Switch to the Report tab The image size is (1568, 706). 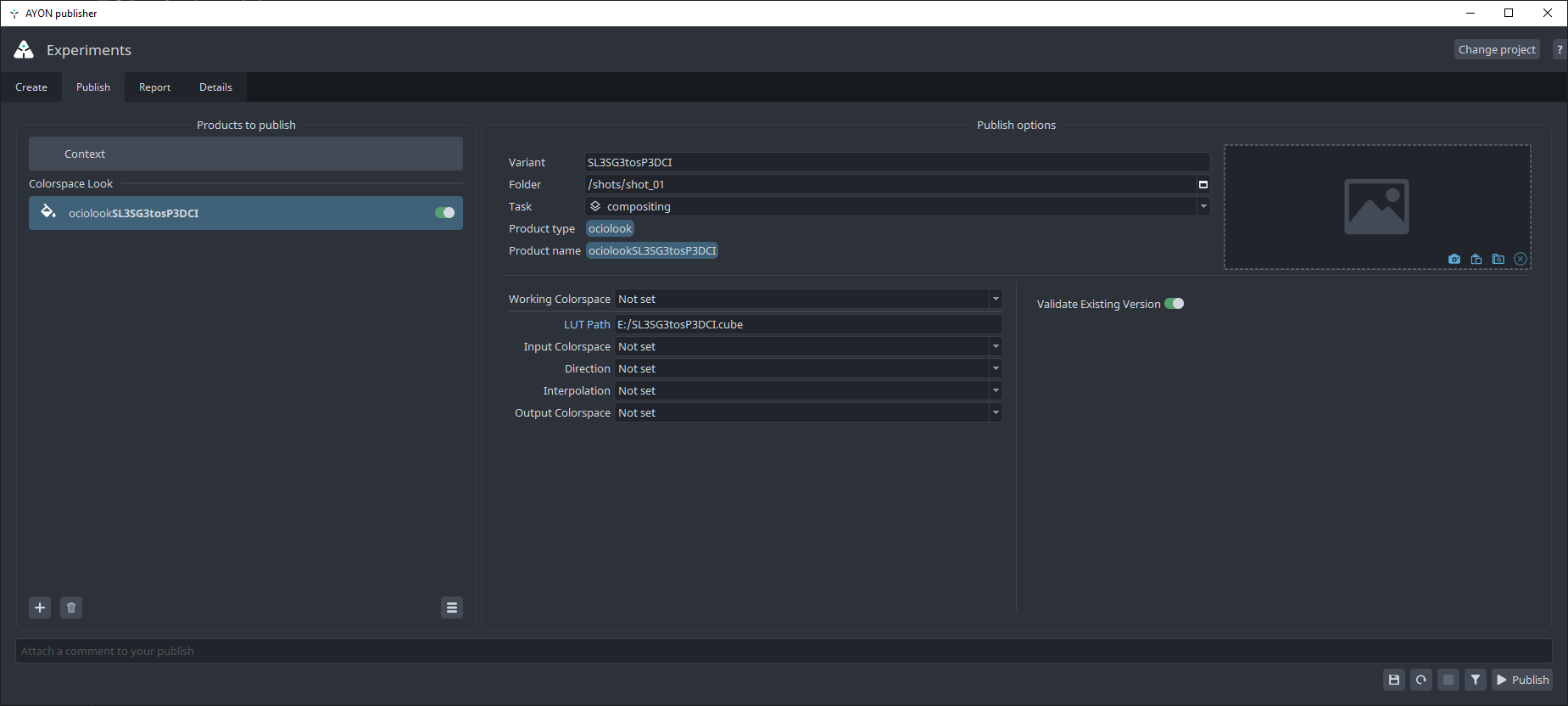point(154,87)
